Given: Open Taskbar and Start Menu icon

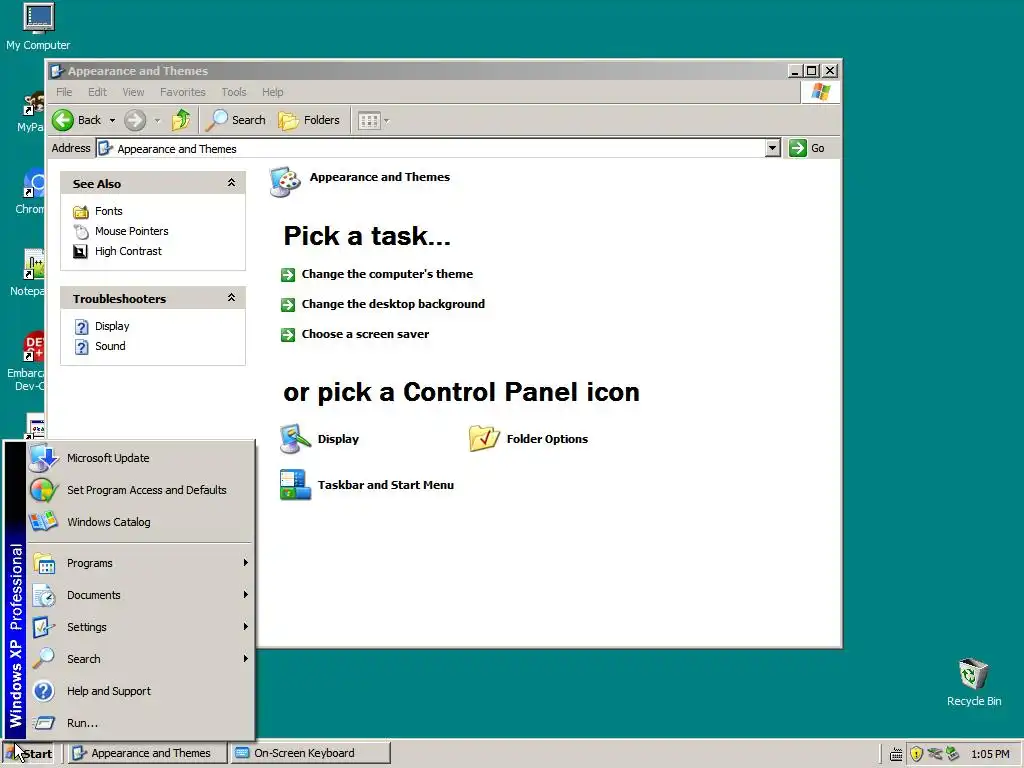Looking at the screenshot, I should click(366, 485).
